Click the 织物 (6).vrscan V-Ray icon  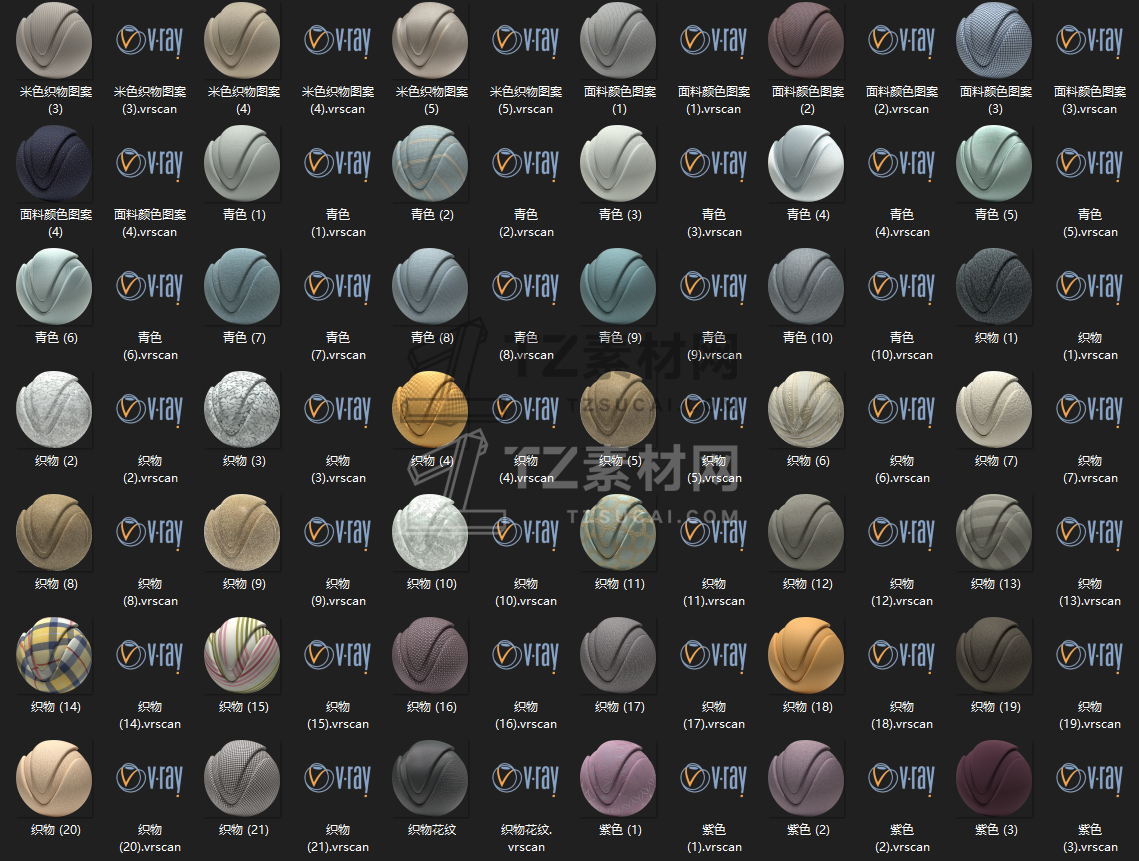902,410
